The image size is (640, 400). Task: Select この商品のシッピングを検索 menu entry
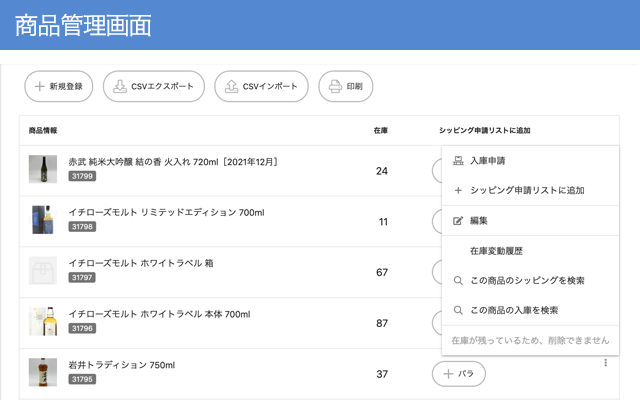click(x=527, y=280)
